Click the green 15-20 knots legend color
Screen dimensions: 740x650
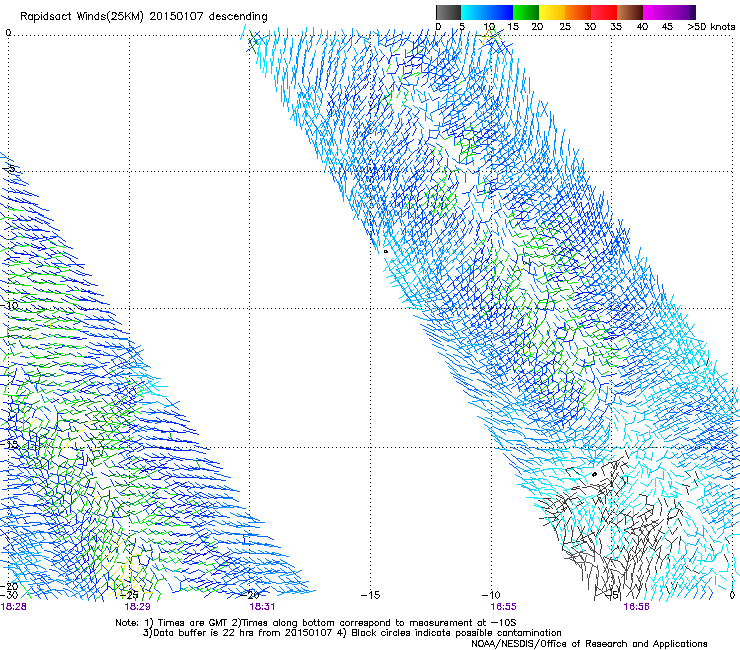point(526,12)
